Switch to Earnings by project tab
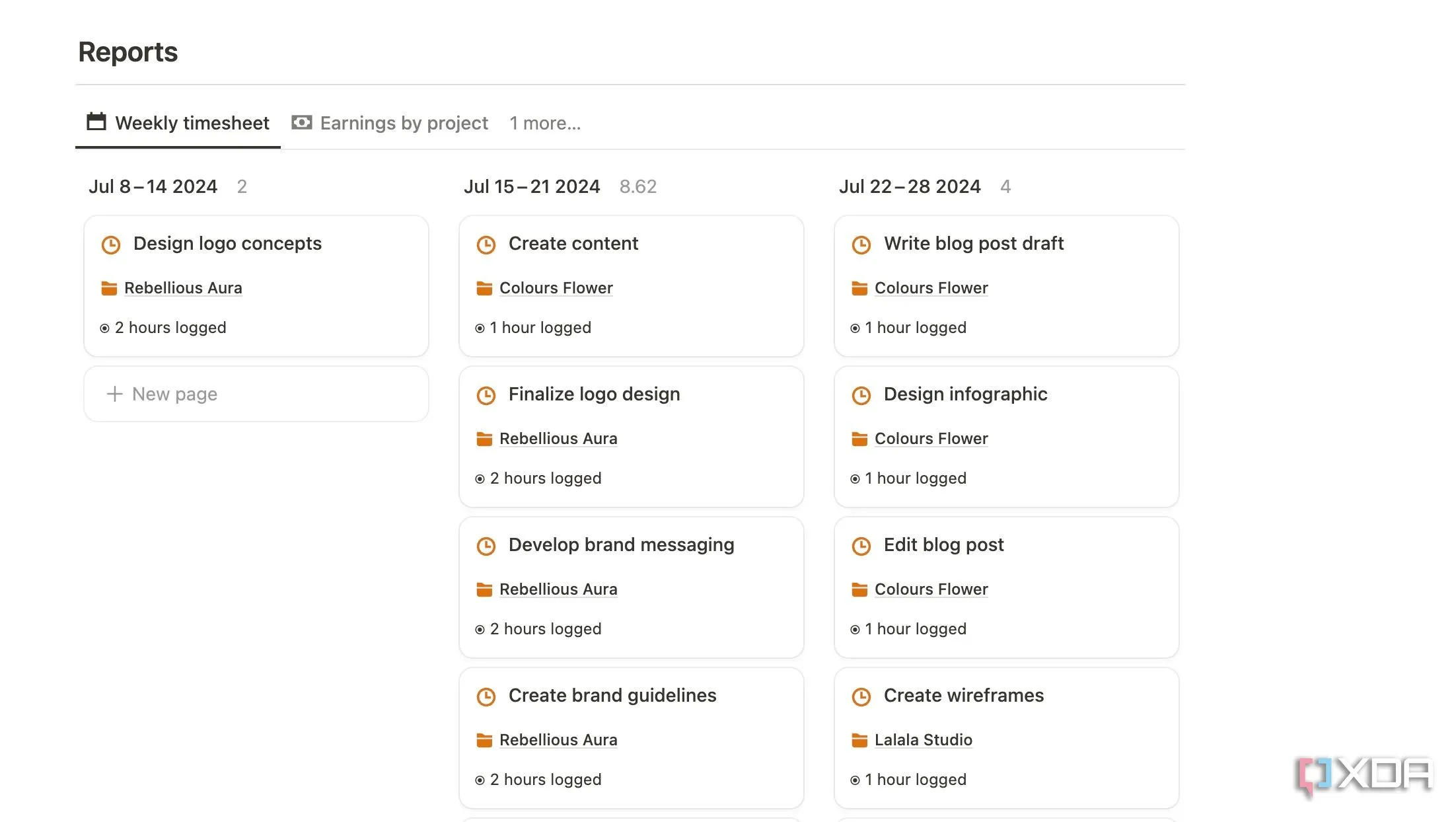Image resolution: width=1456 pixels, height=822 pixels. (404, 123)
